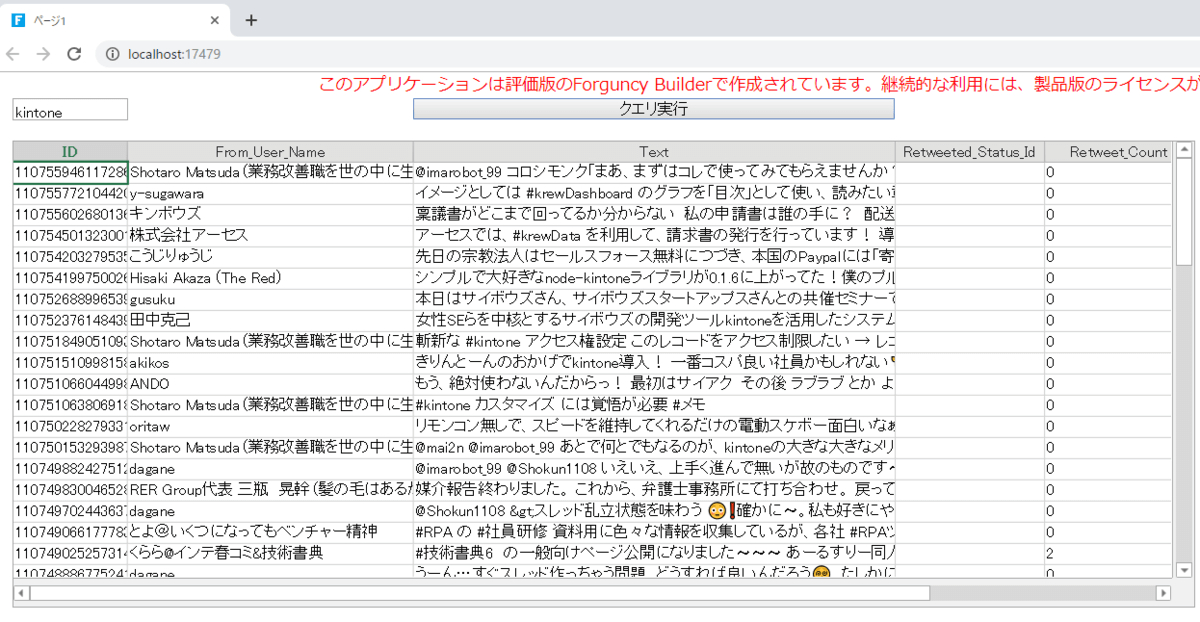
Task: Select the text cell starting 本日はサイボウズさん
Action: click(x=655, y=299)
